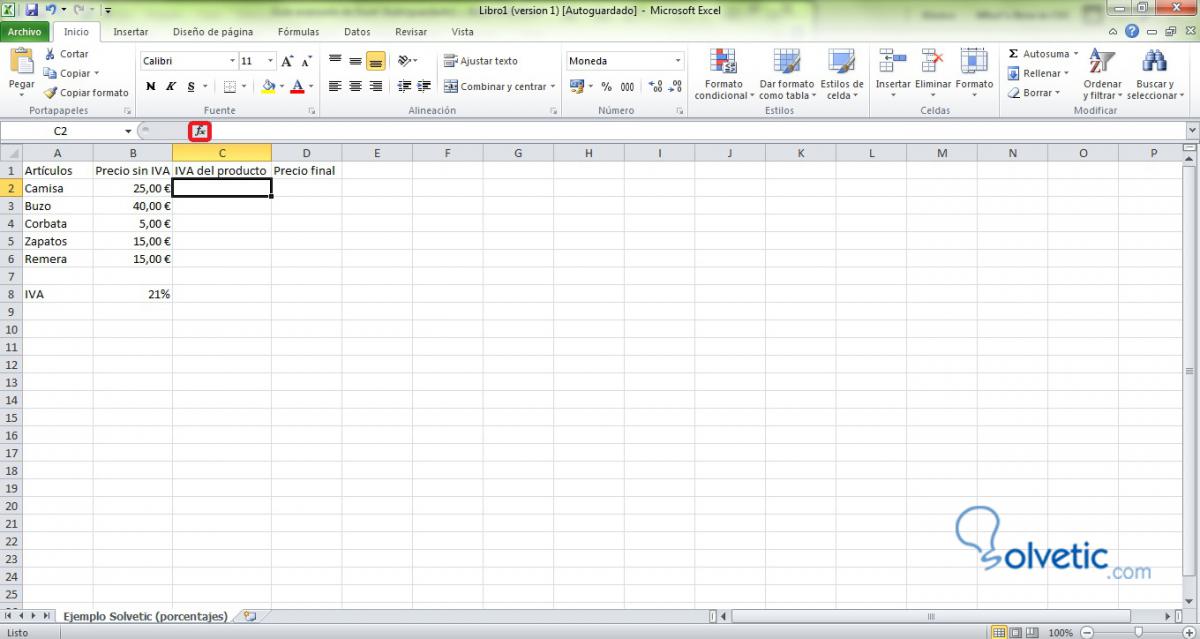Viewport: 1200px width, 639px height.
Task: Expand Fuente dialog launcher
Action: [311, 111]
